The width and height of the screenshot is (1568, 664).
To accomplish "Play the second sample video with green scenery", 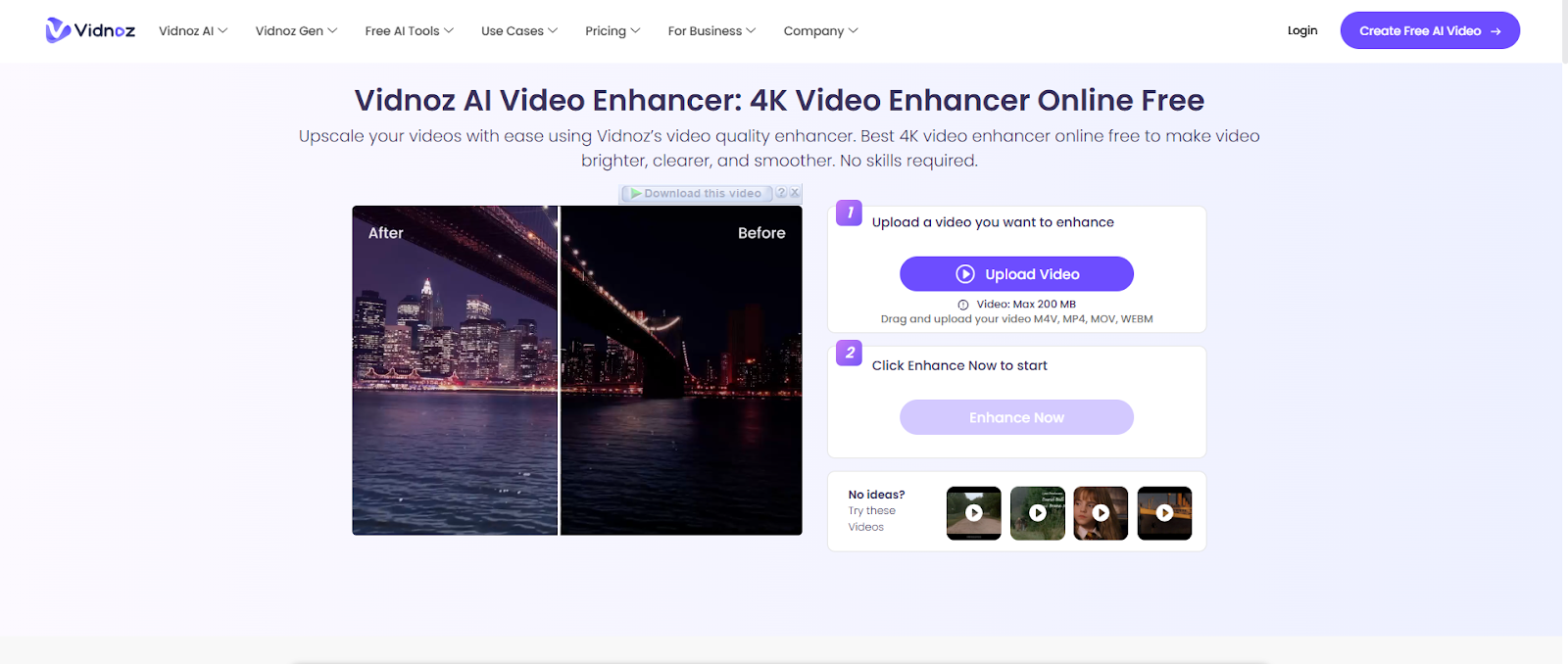I will coord(1037,513).
